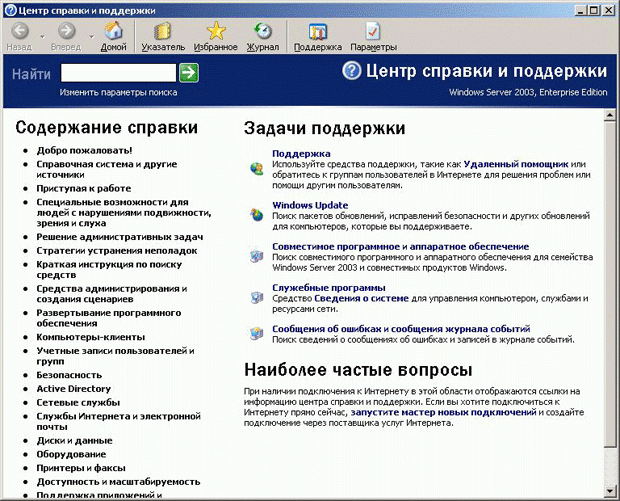Click Удаленный помощник link
The image size is (620, 501).
(516, 164)
